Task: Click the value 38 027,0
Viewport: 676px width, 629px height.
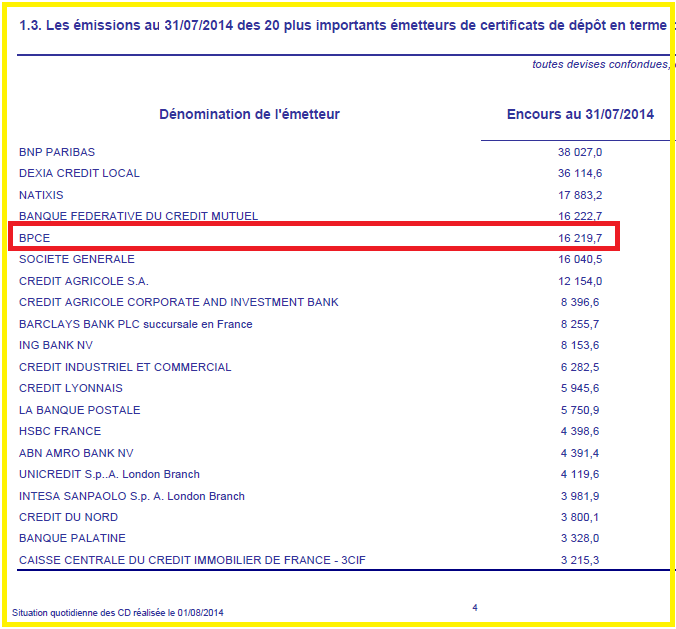Action: (580, 152)
